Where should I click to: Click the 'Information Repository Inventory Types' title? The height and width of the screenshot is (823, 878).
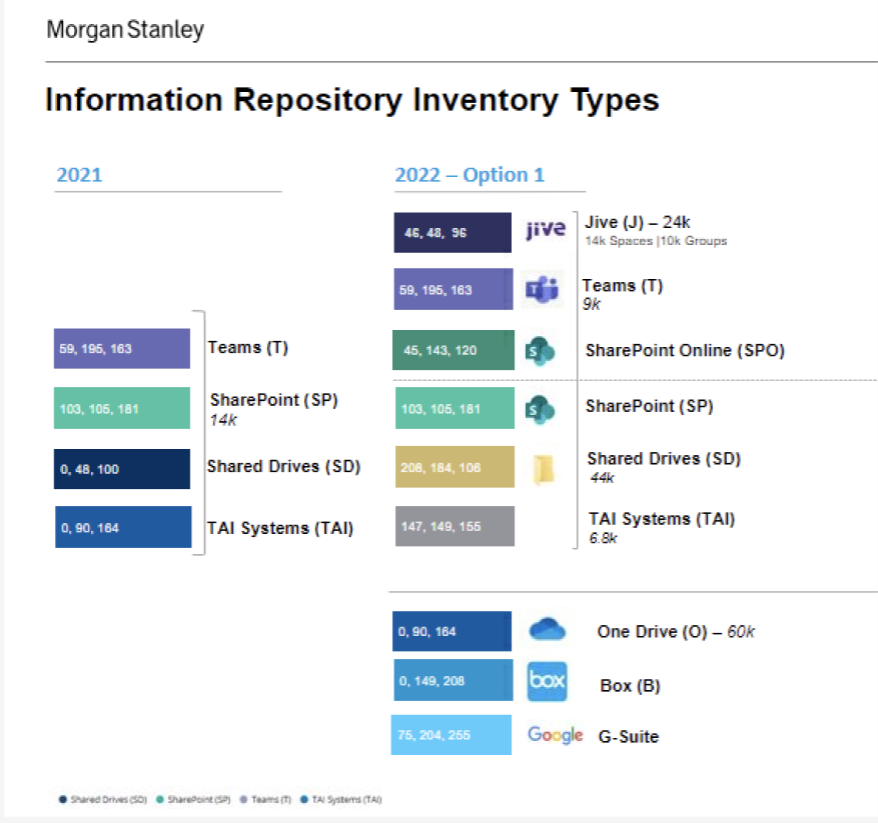point(352,101)
